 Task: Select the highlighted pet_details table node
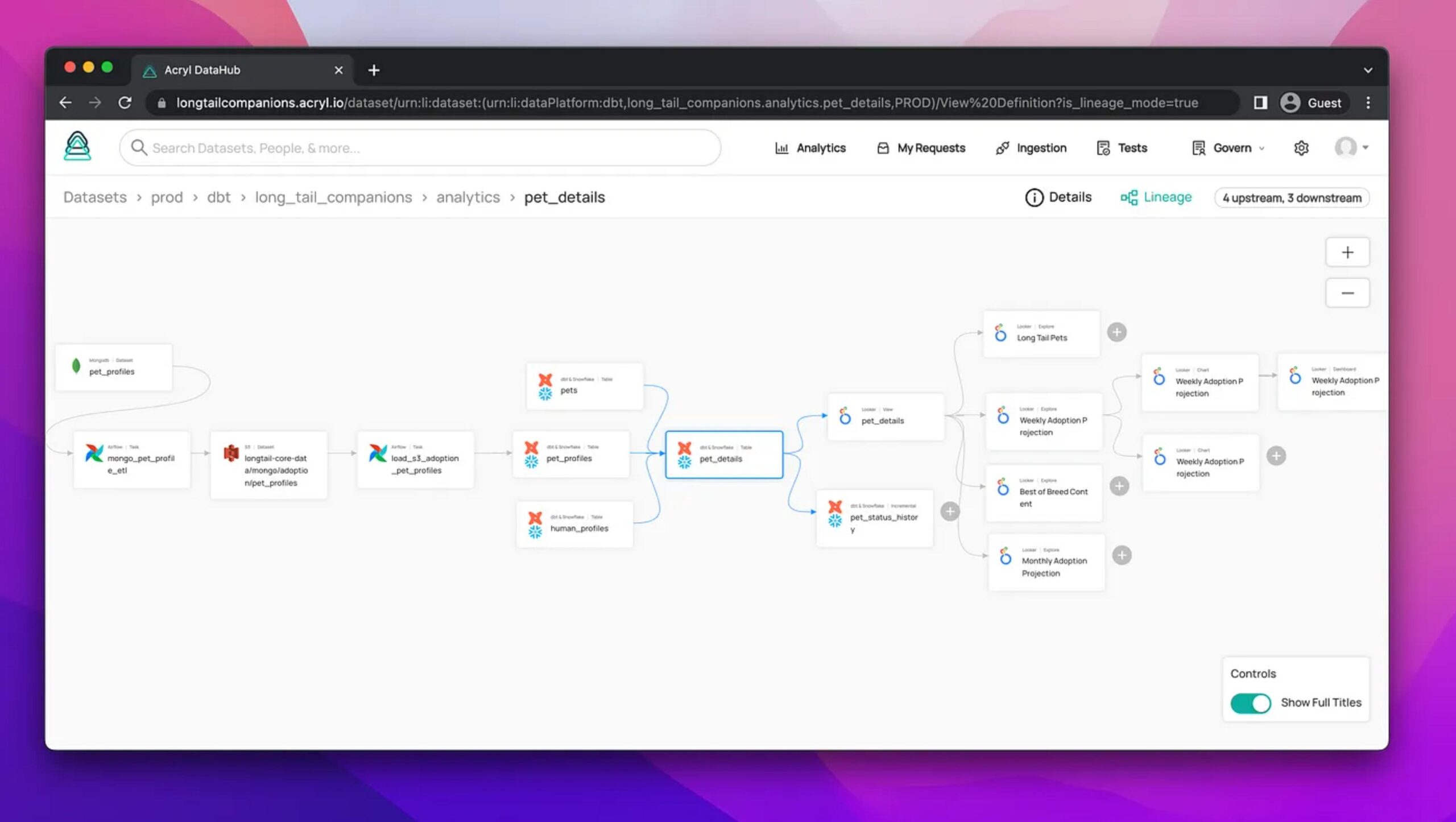[x=724, y=455]
